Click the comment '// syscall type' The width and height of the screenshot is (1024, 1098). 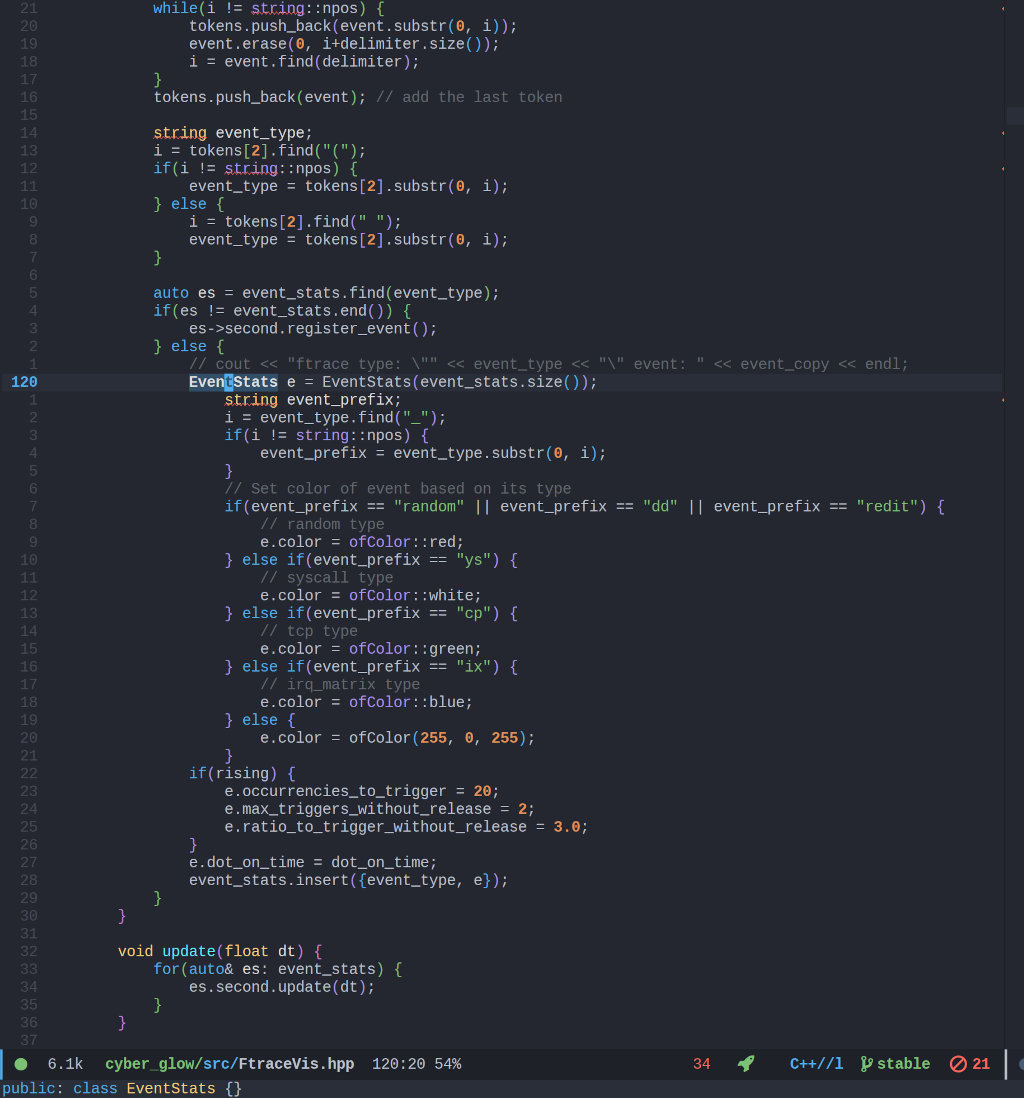pos(326,578)
